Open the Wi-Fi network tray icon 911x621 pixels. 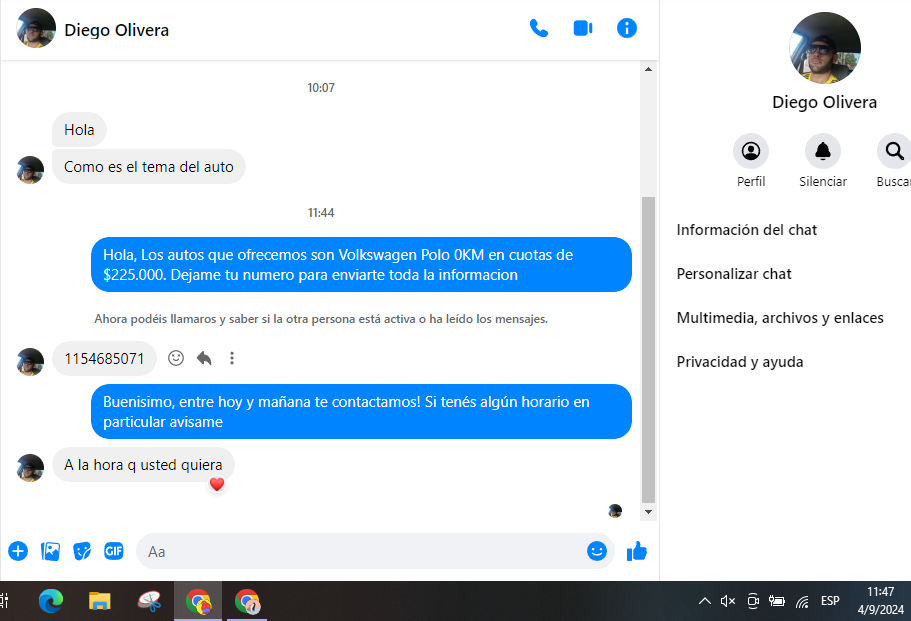(802, 601)
